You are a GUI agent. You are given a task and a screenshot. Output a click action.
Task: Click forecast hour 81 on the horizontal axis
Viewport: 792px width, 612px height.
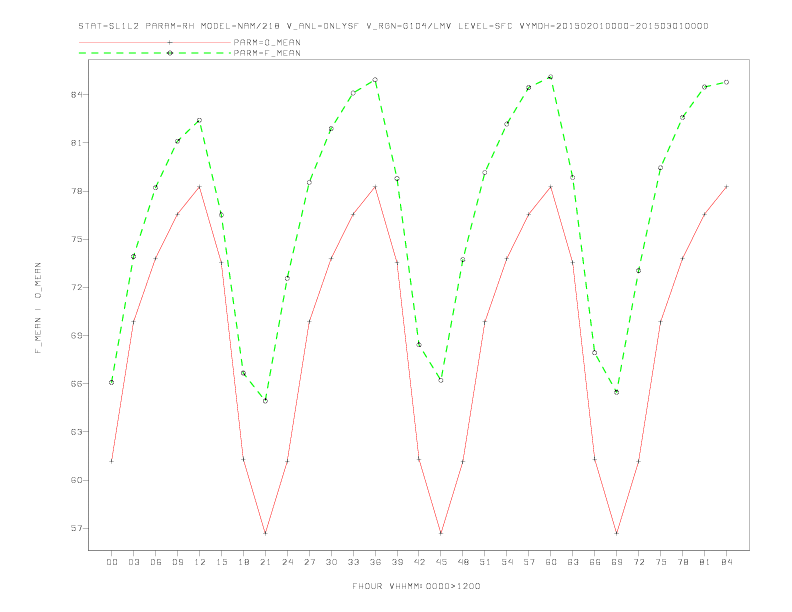point(705,562)
